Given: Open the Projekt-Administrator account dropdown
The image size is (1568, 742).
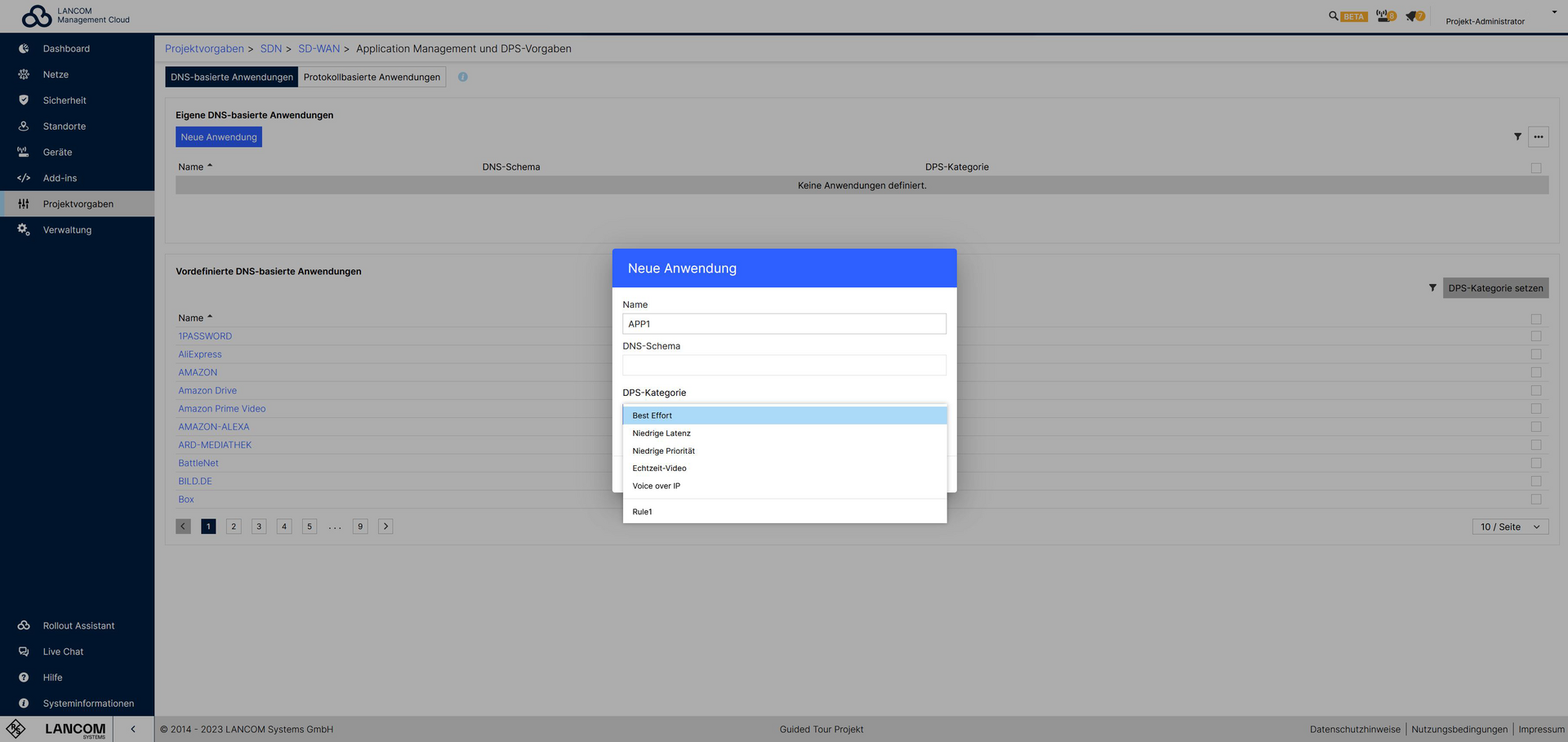Looking at the screenshot, I should pyautogui.click(x=1554, y=12).
